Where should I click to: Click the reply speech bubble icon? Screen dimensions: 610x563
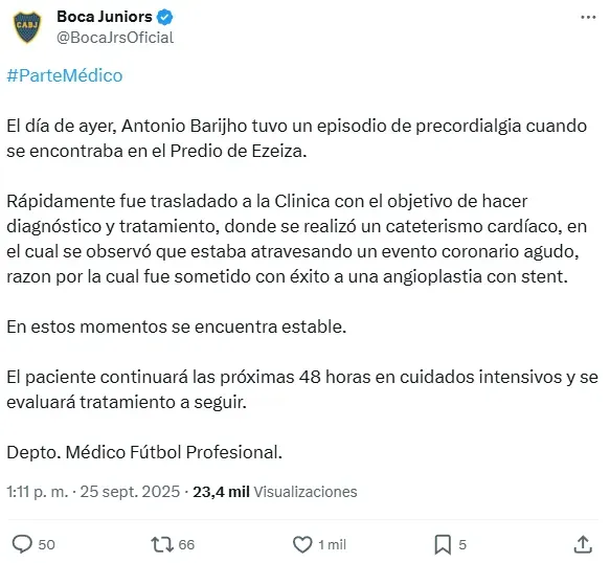coord(21,544)
